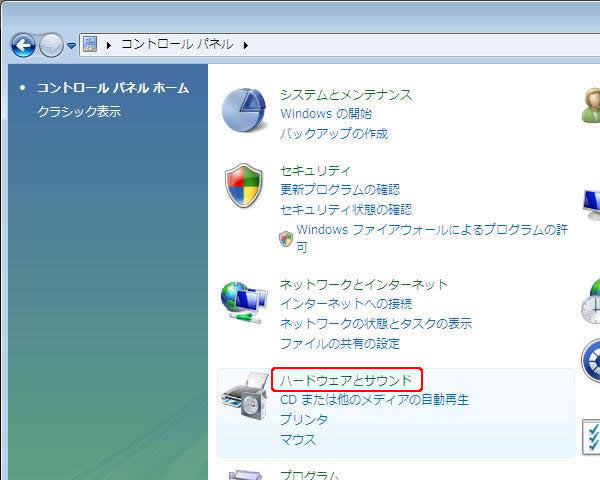Click the clock and globe icon
Viewport: 600px width, 480px height.
click(590, 302)
